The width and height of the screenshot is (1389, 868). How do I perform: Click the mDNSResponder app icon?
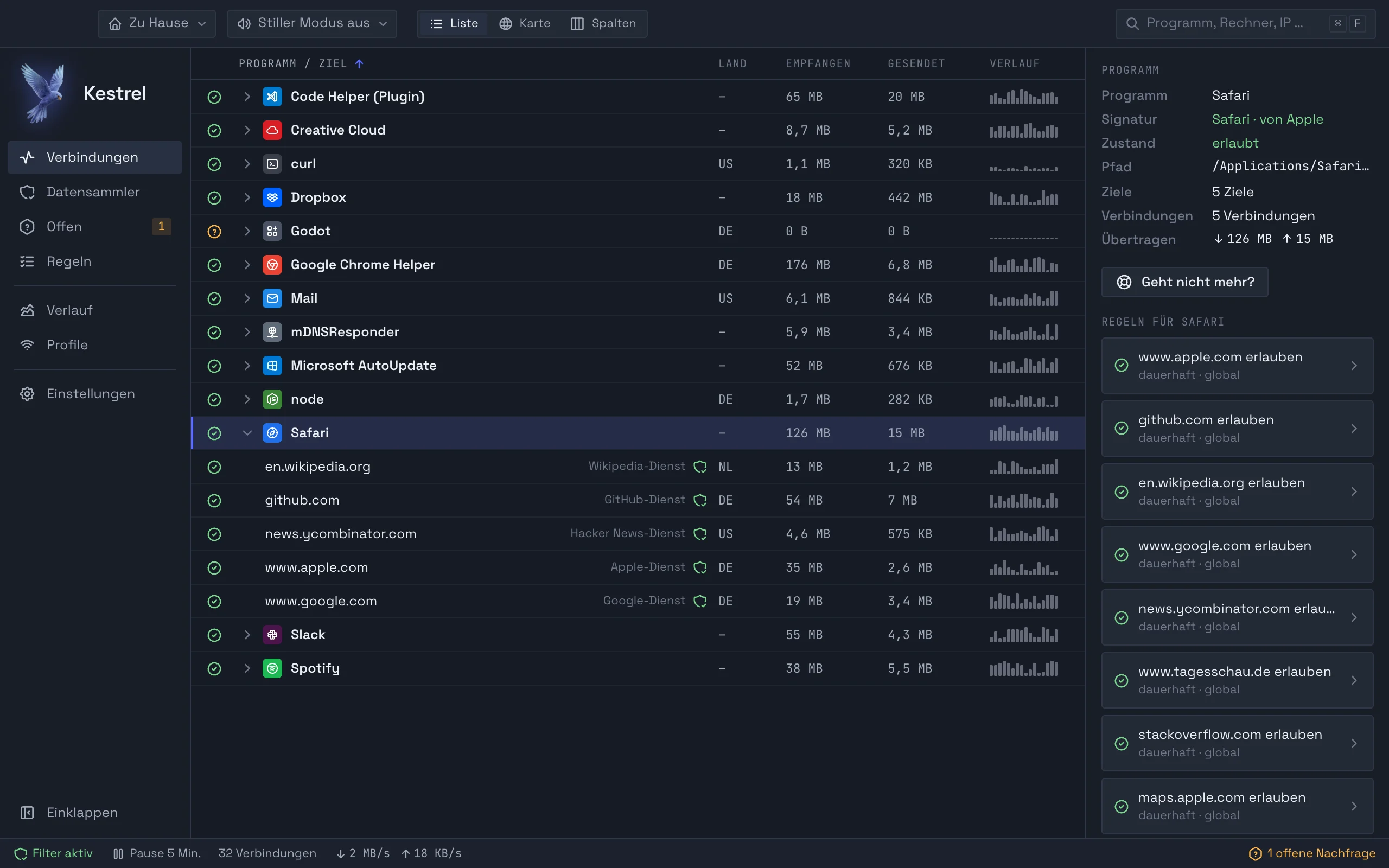pos(272,332)
